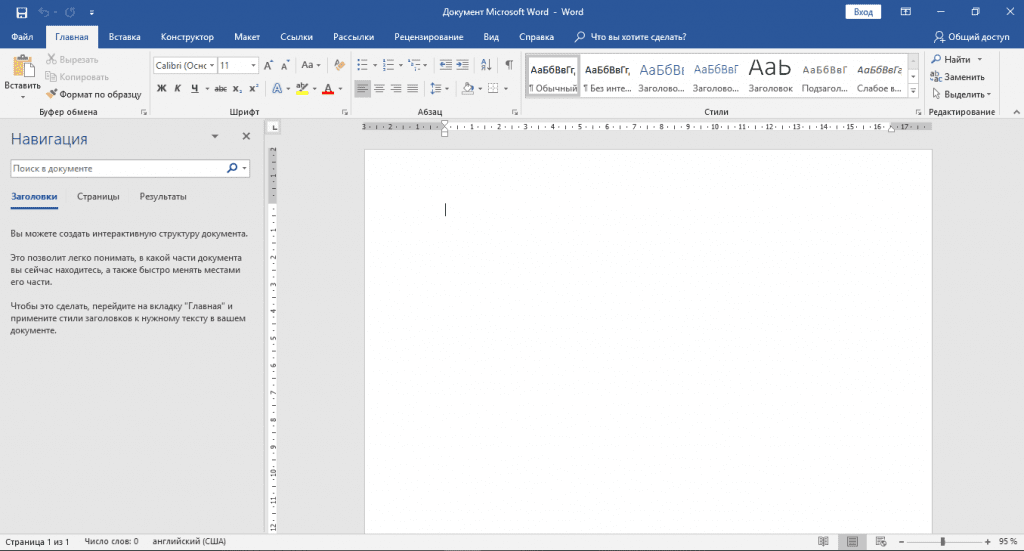
Task: Apply red font color A button
Action: click(328, 88)
